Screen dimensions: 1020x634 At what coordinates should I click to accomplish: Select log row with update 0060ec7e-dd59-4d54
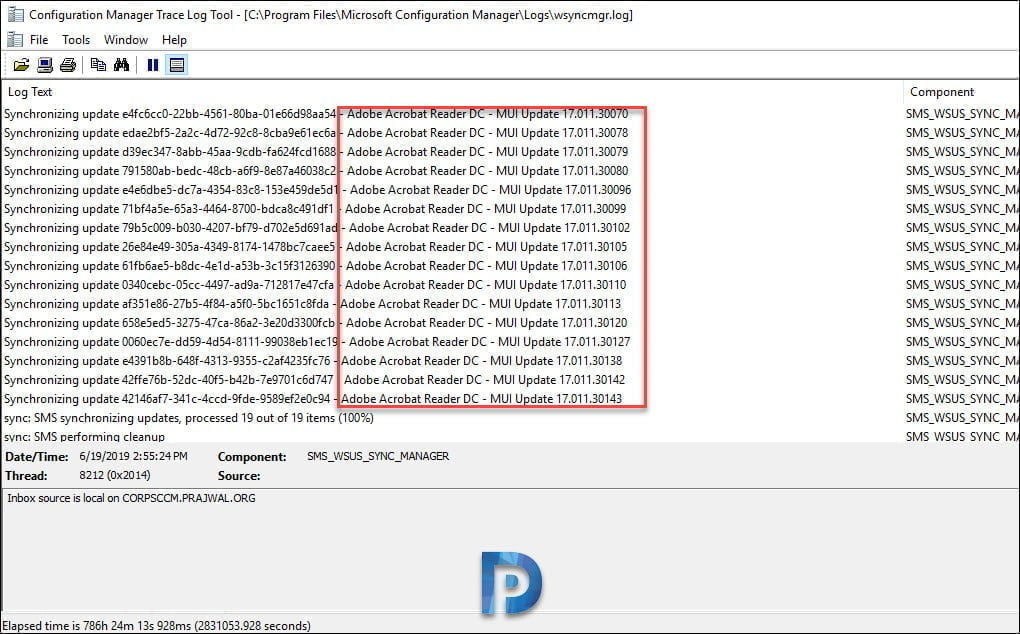coord(510,342)
